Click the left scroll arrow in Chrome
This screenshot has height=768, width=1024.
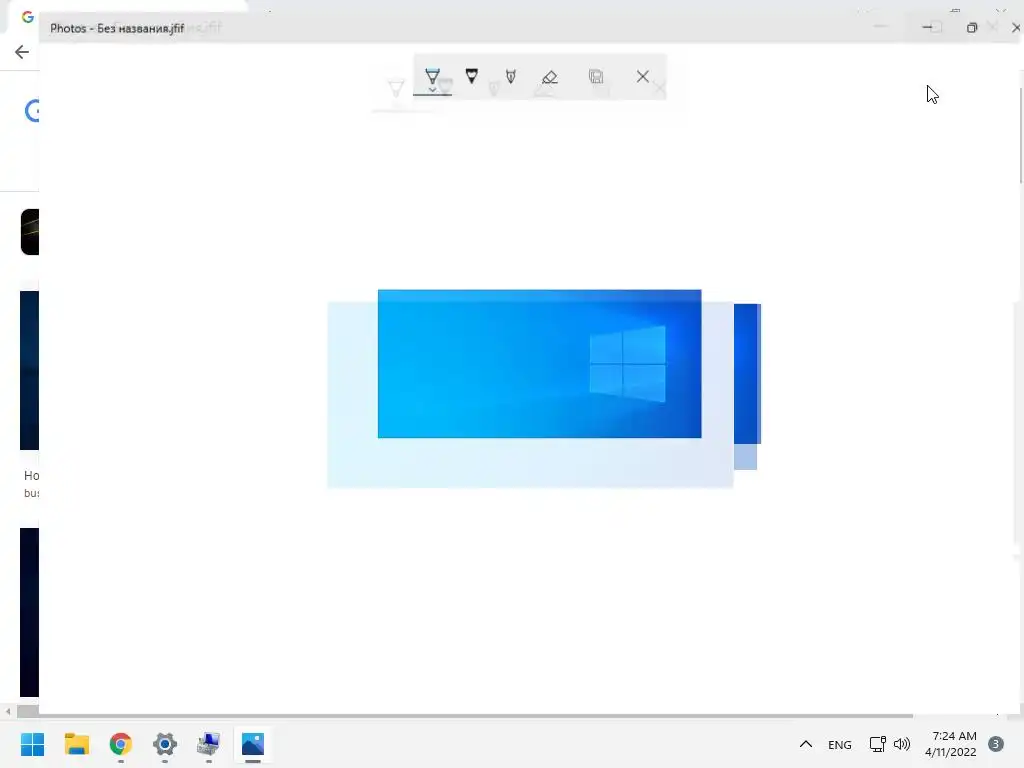click(x=8, y=712)
